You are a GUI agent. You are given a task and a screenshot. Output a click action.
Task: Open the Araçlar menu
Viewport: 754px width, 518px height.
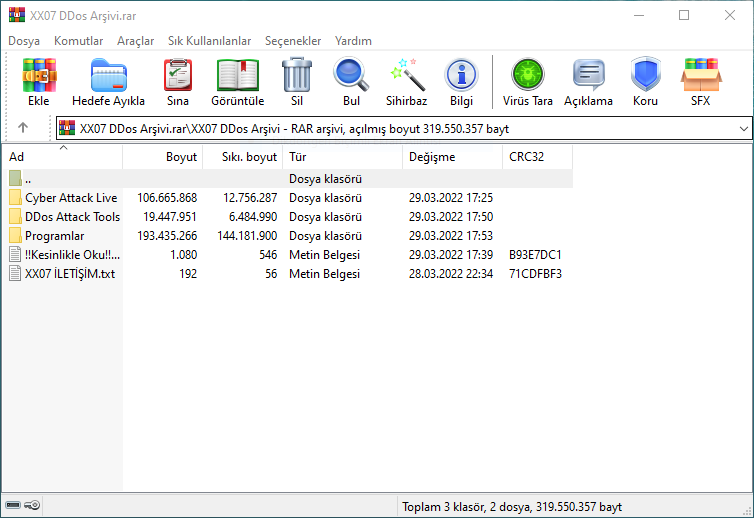136,41
